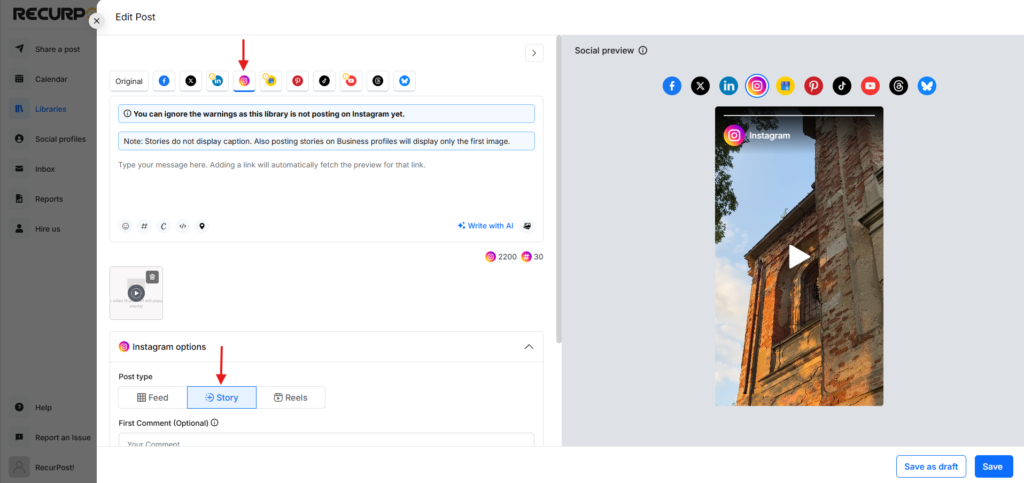This screenshot has height=483, width=1024.
Task: Choose Feed as the post type
Action: coord(153,397)
